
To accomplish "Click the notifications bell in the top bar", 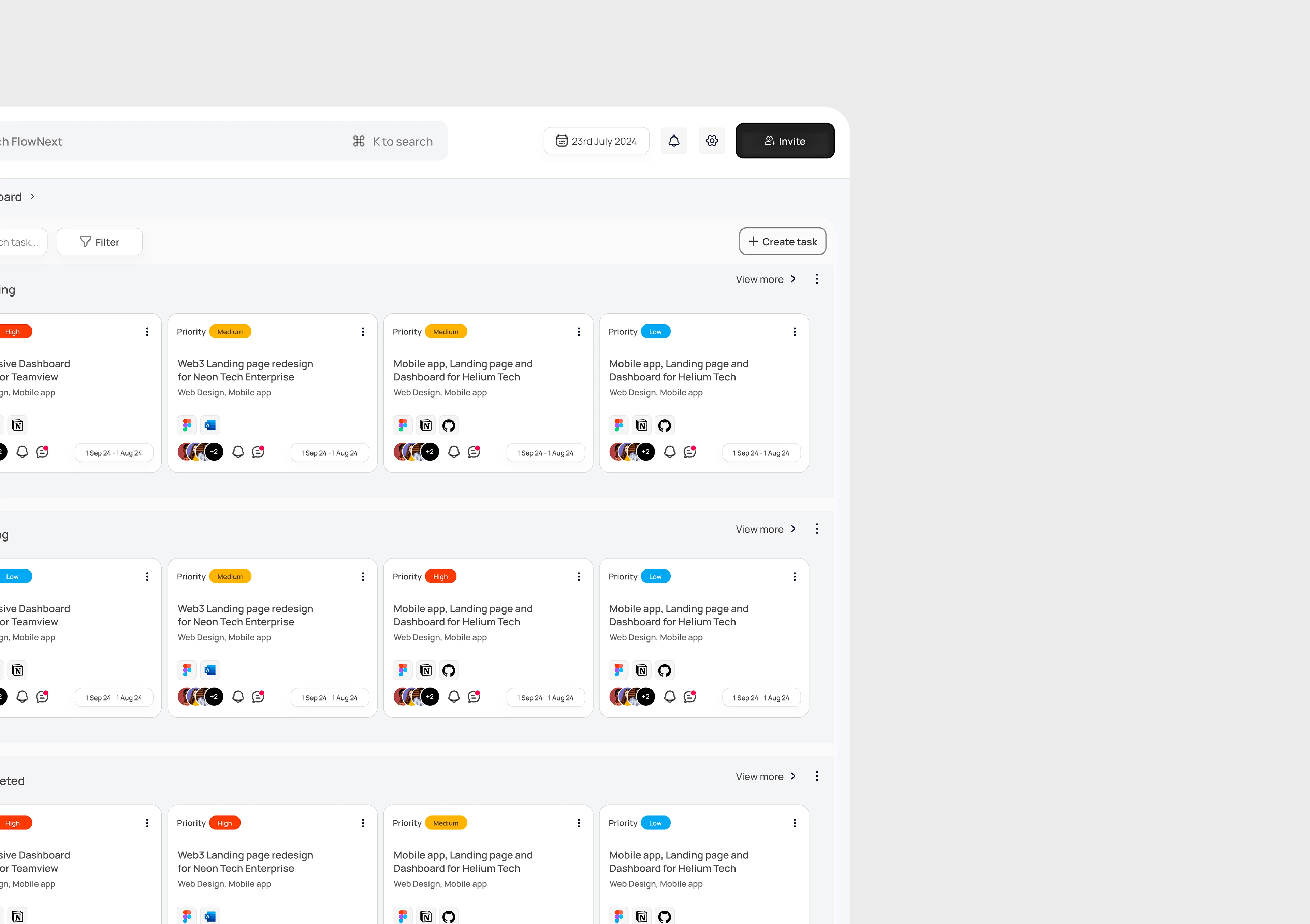I will click(x=674, y=141).
